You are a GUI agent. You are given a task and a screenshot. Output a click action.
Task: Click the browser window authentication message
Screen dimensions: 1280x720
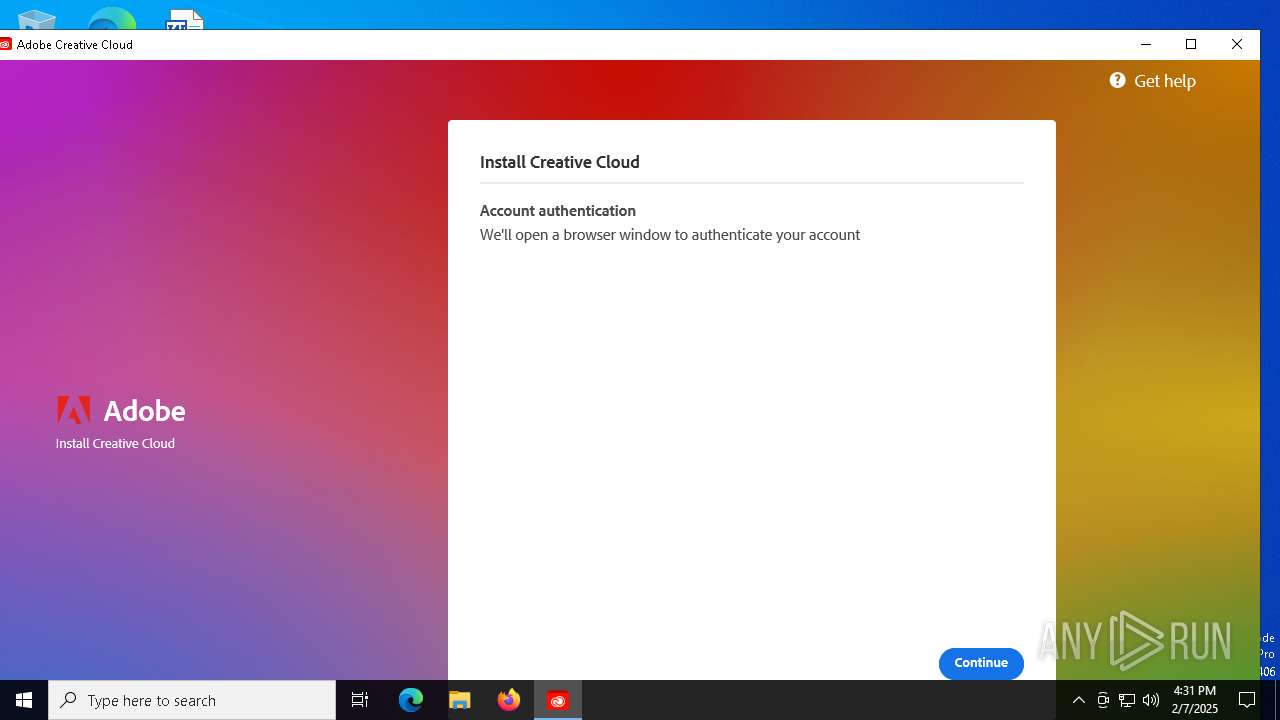coord(670,235)
